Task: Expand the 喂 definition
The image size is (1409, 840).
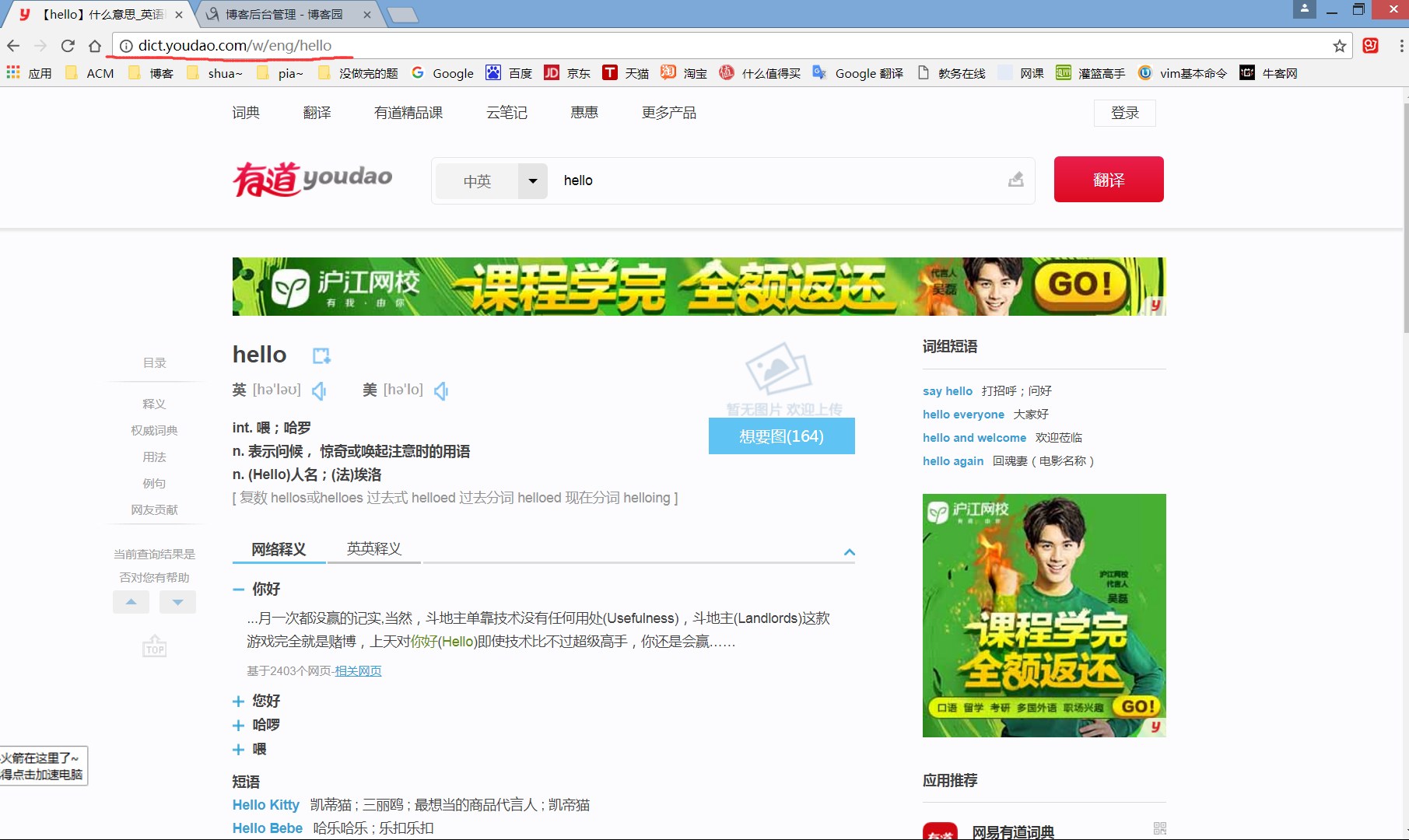Action: point(238,750)
